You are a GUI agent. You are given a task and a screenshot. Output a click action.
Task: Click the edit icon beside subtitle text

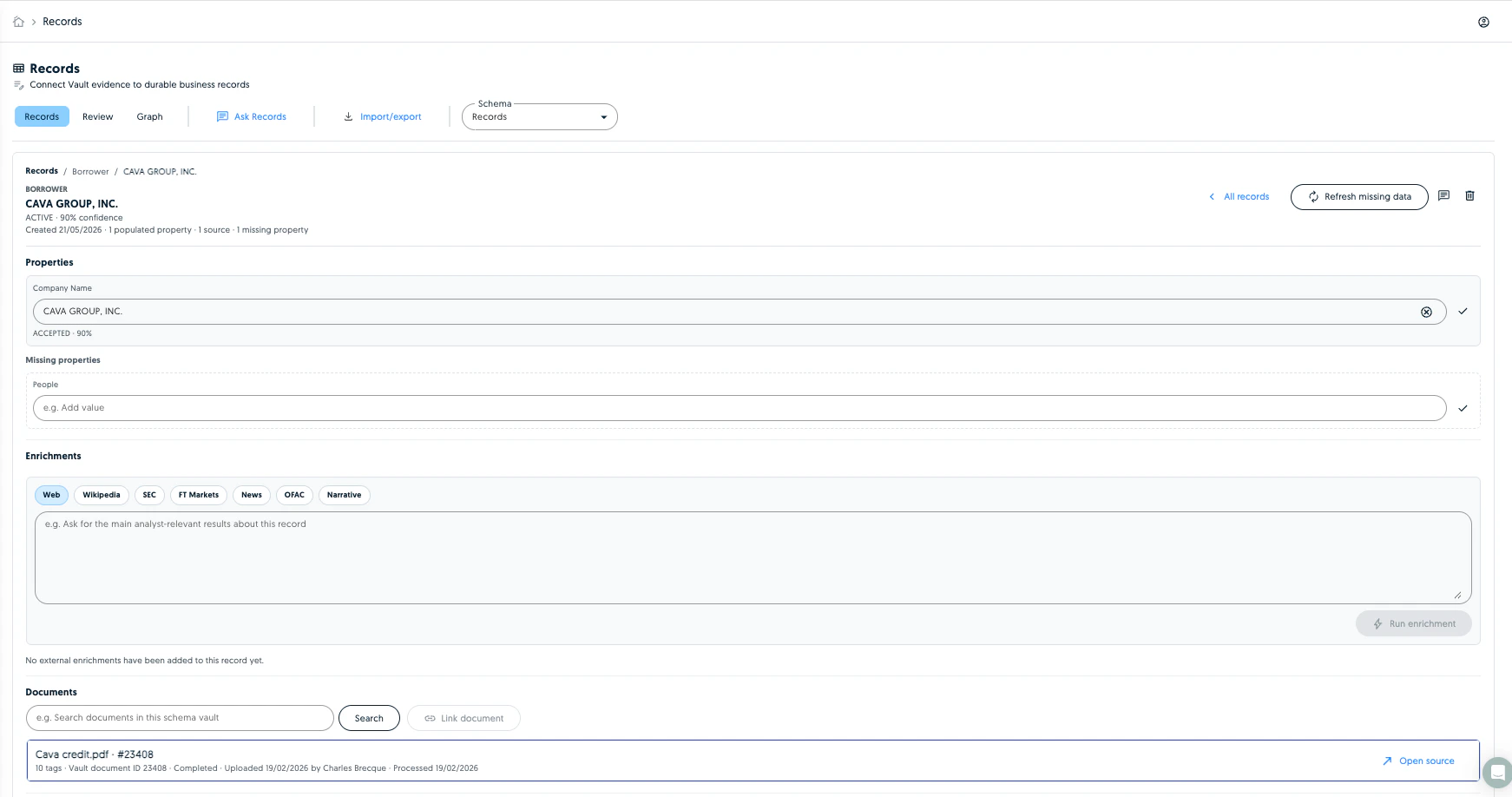[x=18, y=85]
